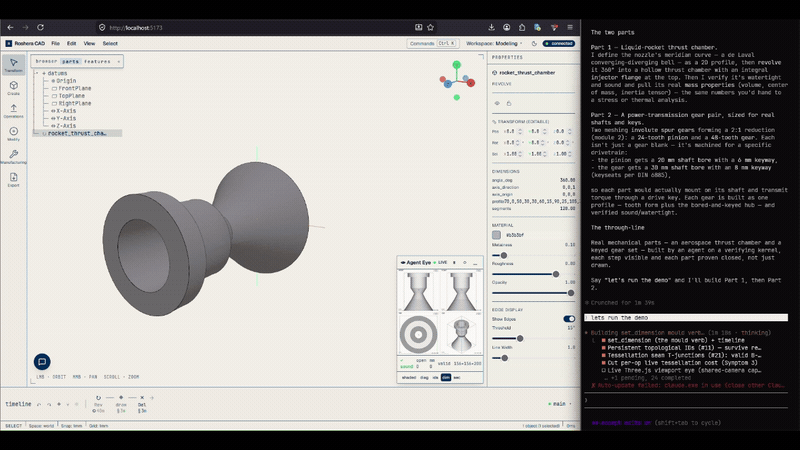
Task: Open the File menu
Action: click(55, 43)
